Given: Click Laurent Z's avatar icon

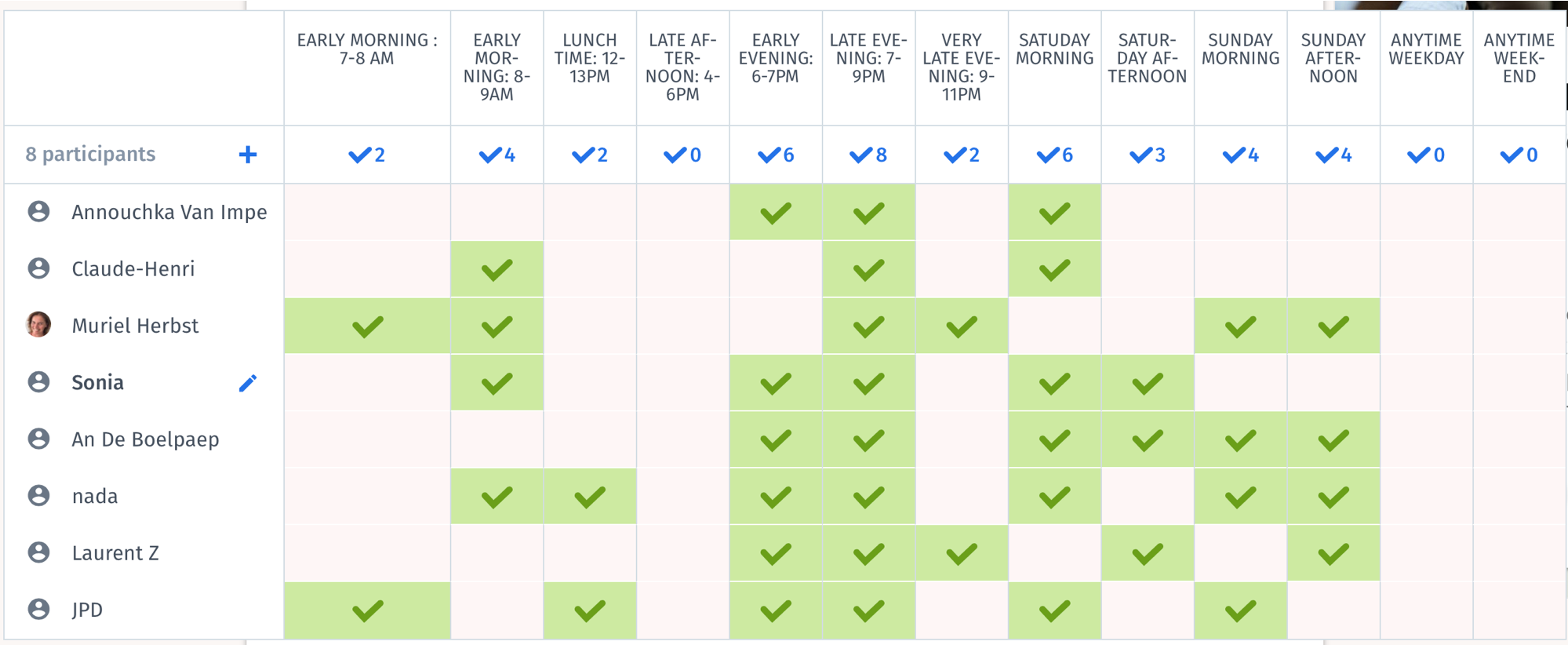Looking at the screenshot, I should 38,552.
